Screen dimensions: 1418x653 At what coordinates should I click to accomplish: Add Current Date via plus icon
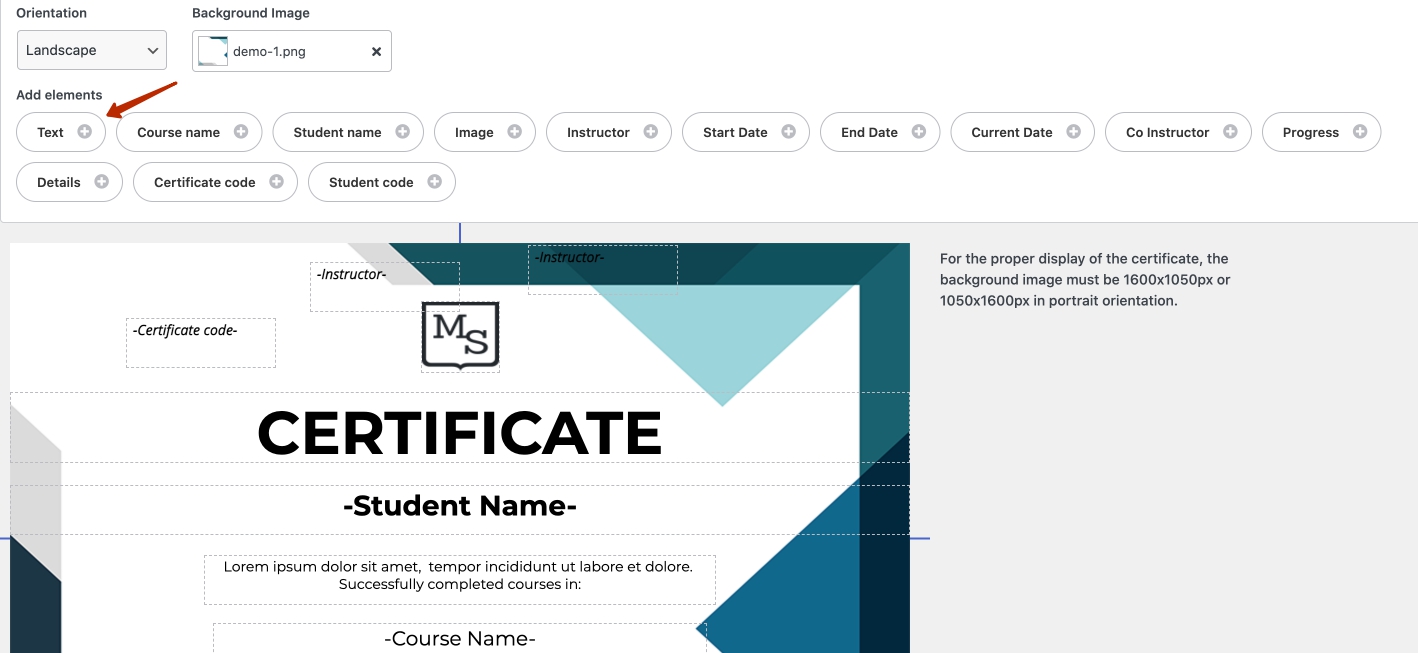[1073, 132]
